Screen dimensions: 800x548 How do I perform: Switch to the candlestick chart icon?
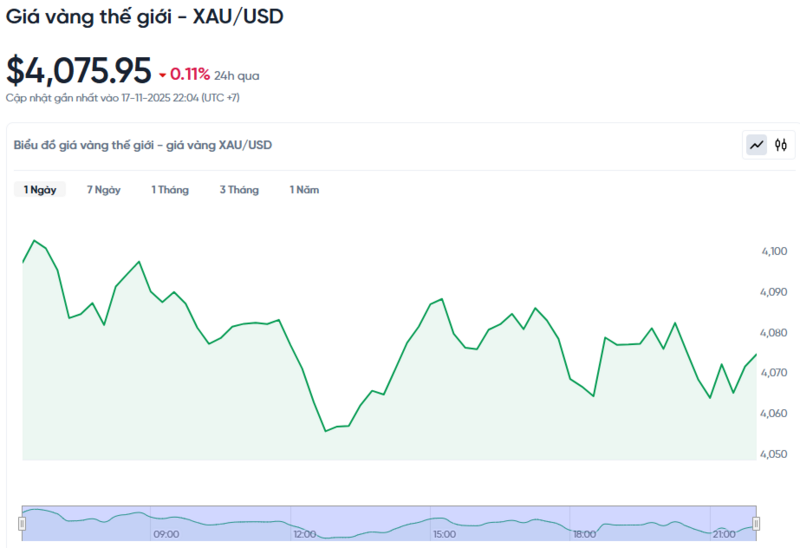coord(781,146)
